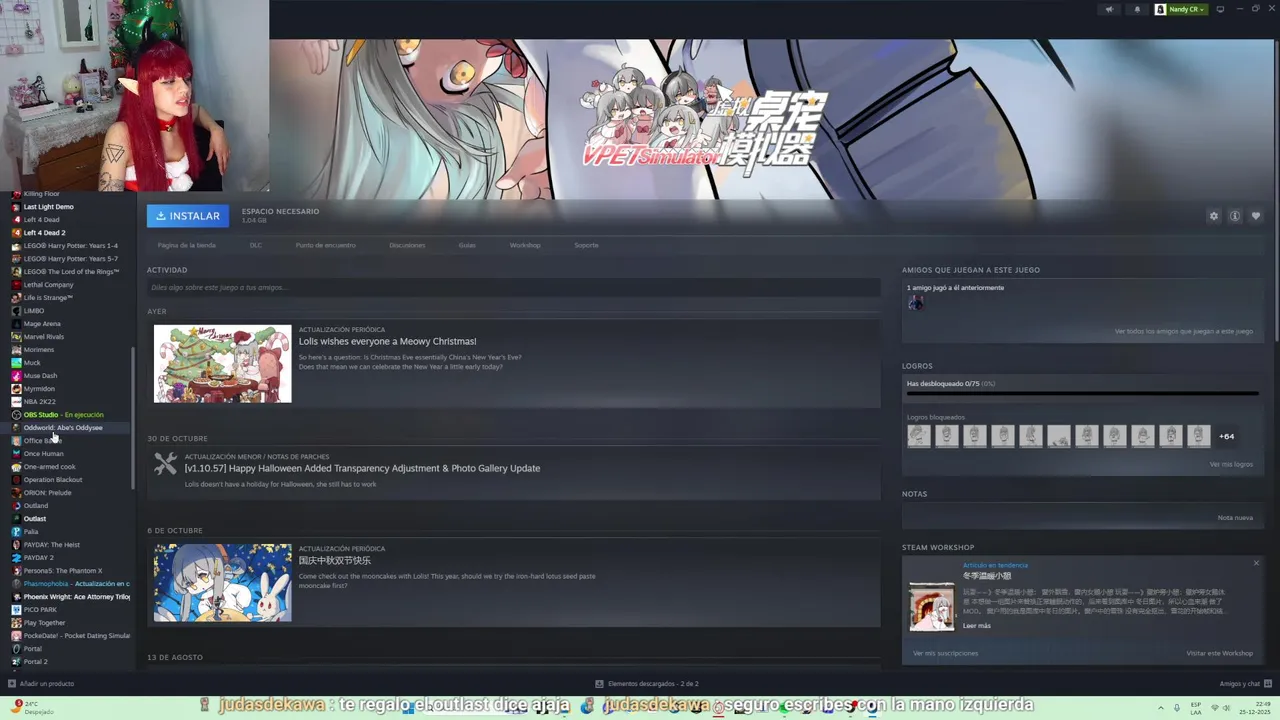Click the Marvel Rivals game icon
The height and width of the screenshot is (720, 1280).
(x=16, y=337)
